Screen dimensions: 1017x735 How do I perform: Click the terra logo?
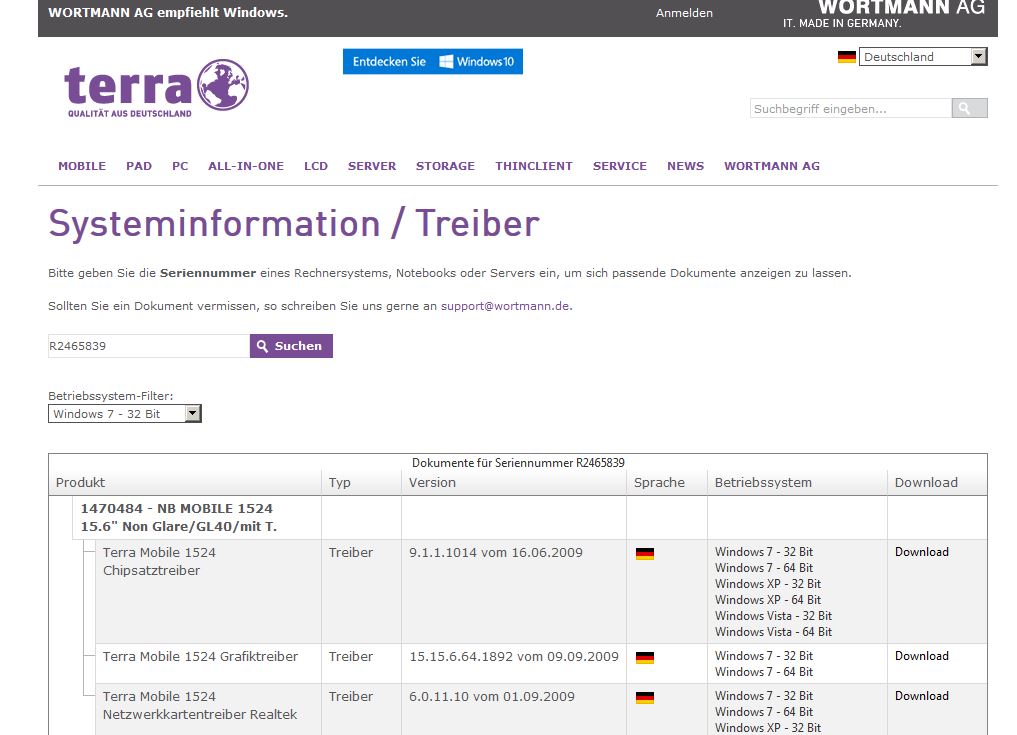pos(156,88)
